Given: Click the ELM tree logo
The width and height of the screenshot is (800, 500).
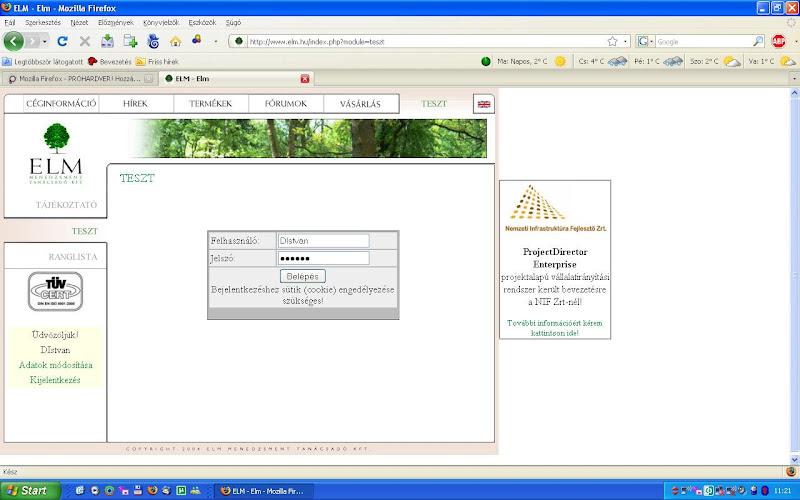Looking at the screenshot, I should [x=56, y=154].
